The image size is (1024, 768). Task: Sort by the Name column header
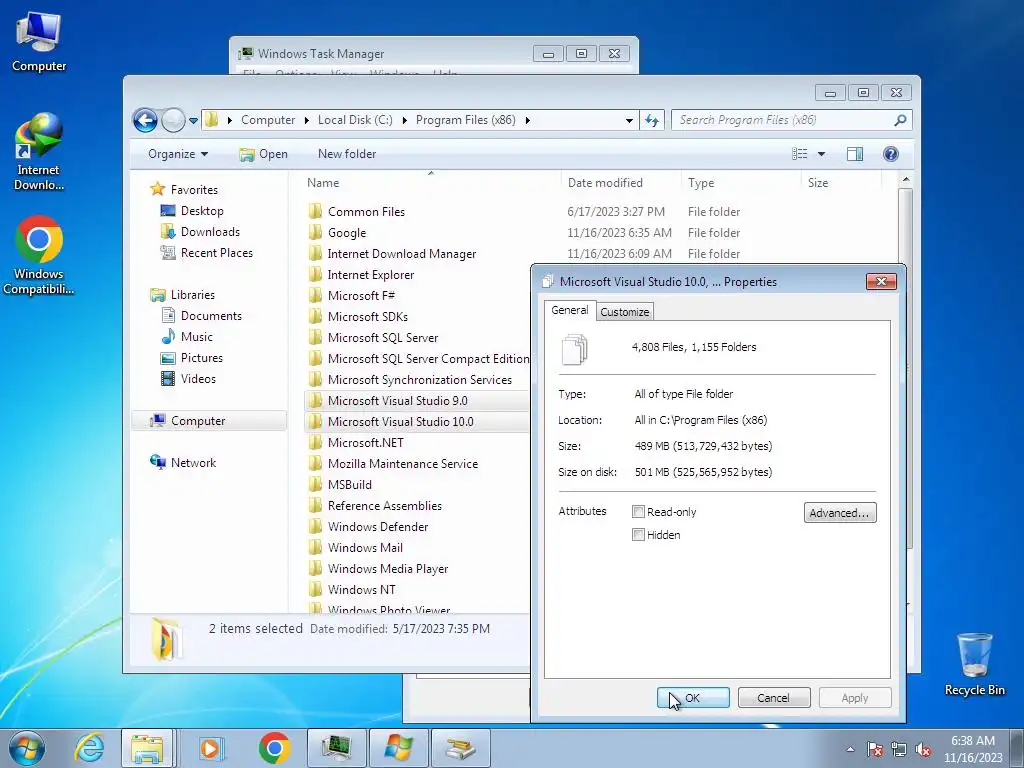point(430,183)
